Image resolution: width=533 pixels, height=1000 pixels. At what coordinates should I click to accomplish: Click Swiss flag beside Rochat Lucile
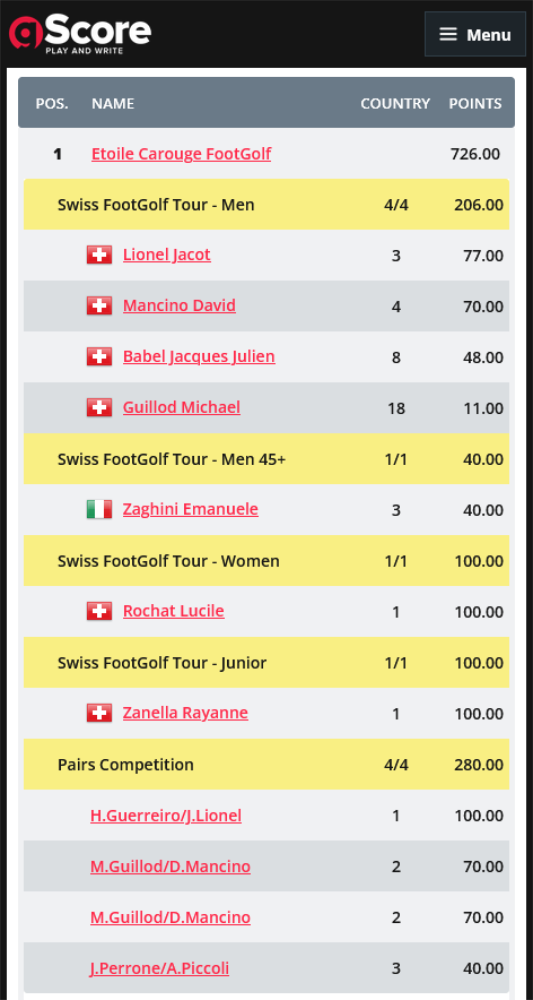tap(99, 611)
